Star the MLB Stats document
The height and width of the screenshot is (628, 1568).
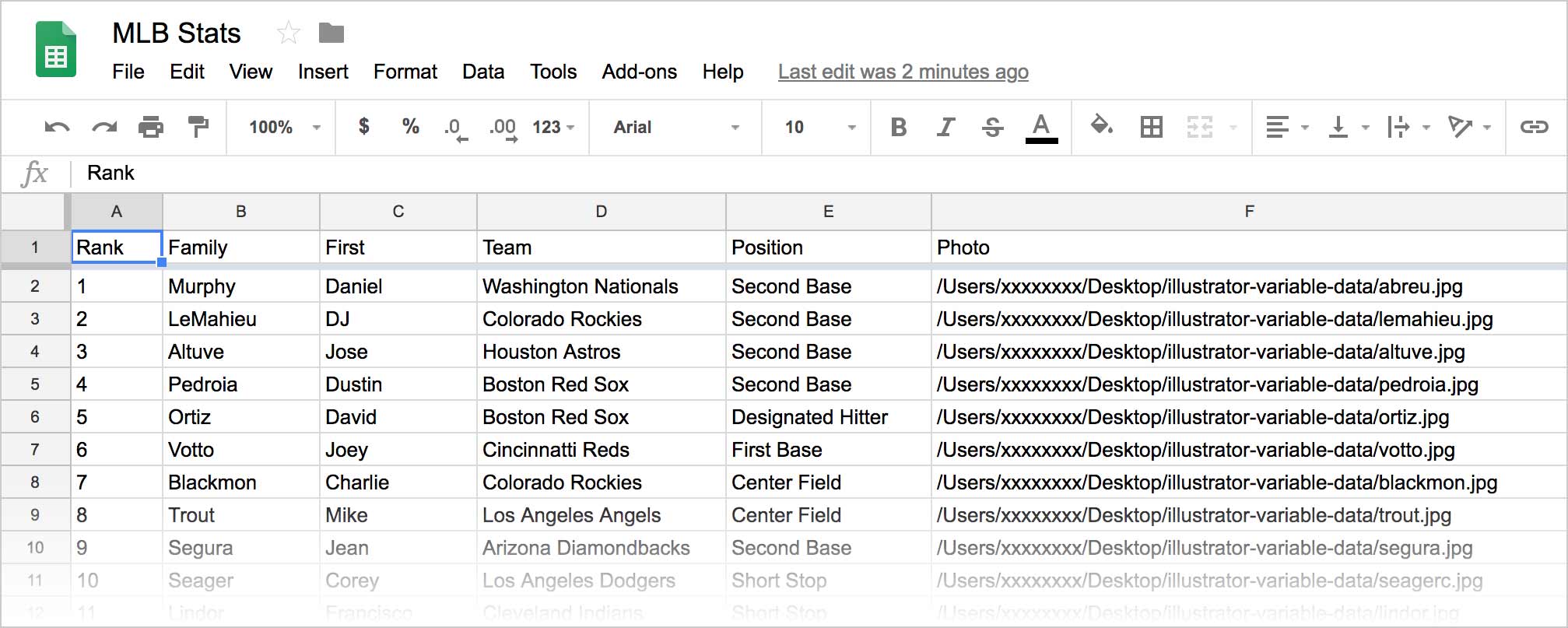coord(288,33)
